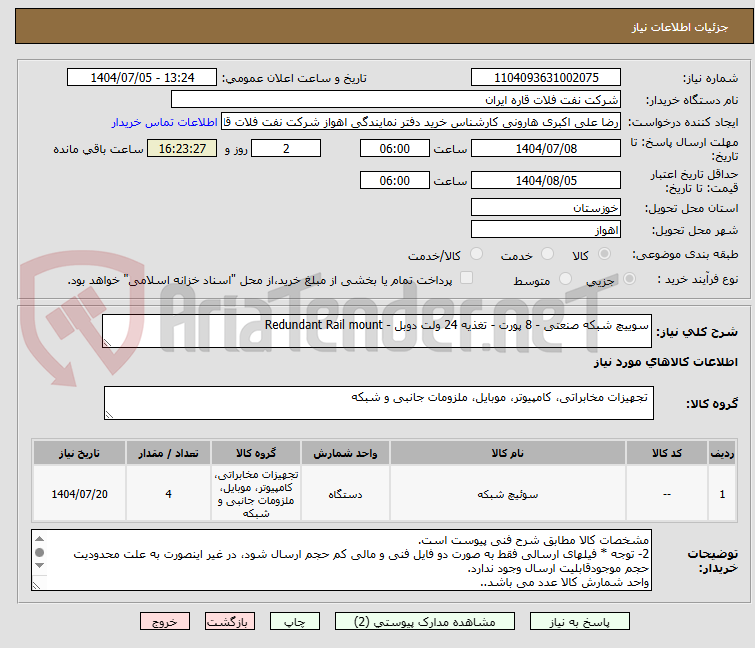The image size is (755, 648).
Task: Click the remaining days field showing 2
Action: [x=286, y=148]
